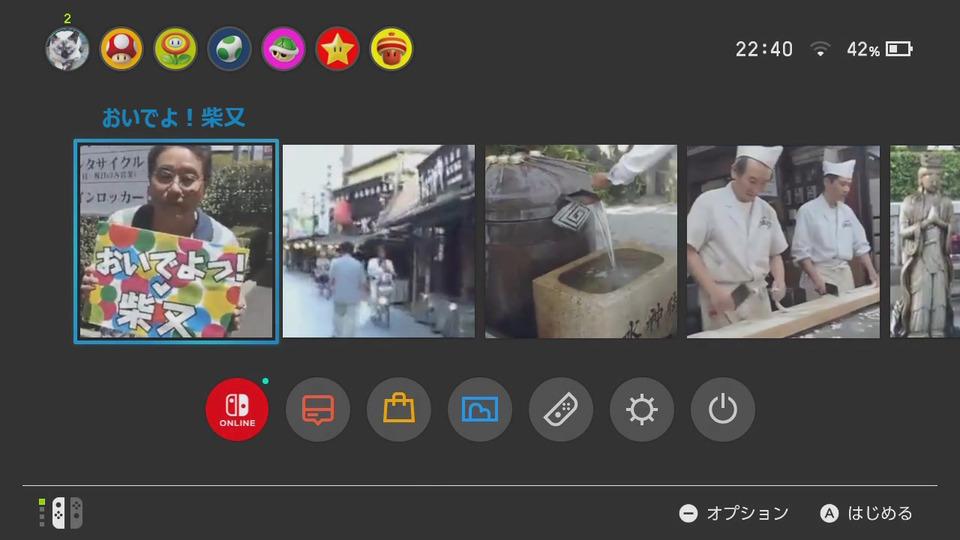Select the Super Star user icon
This screenshot has width=960, height=540.
(x=337, y=49)
